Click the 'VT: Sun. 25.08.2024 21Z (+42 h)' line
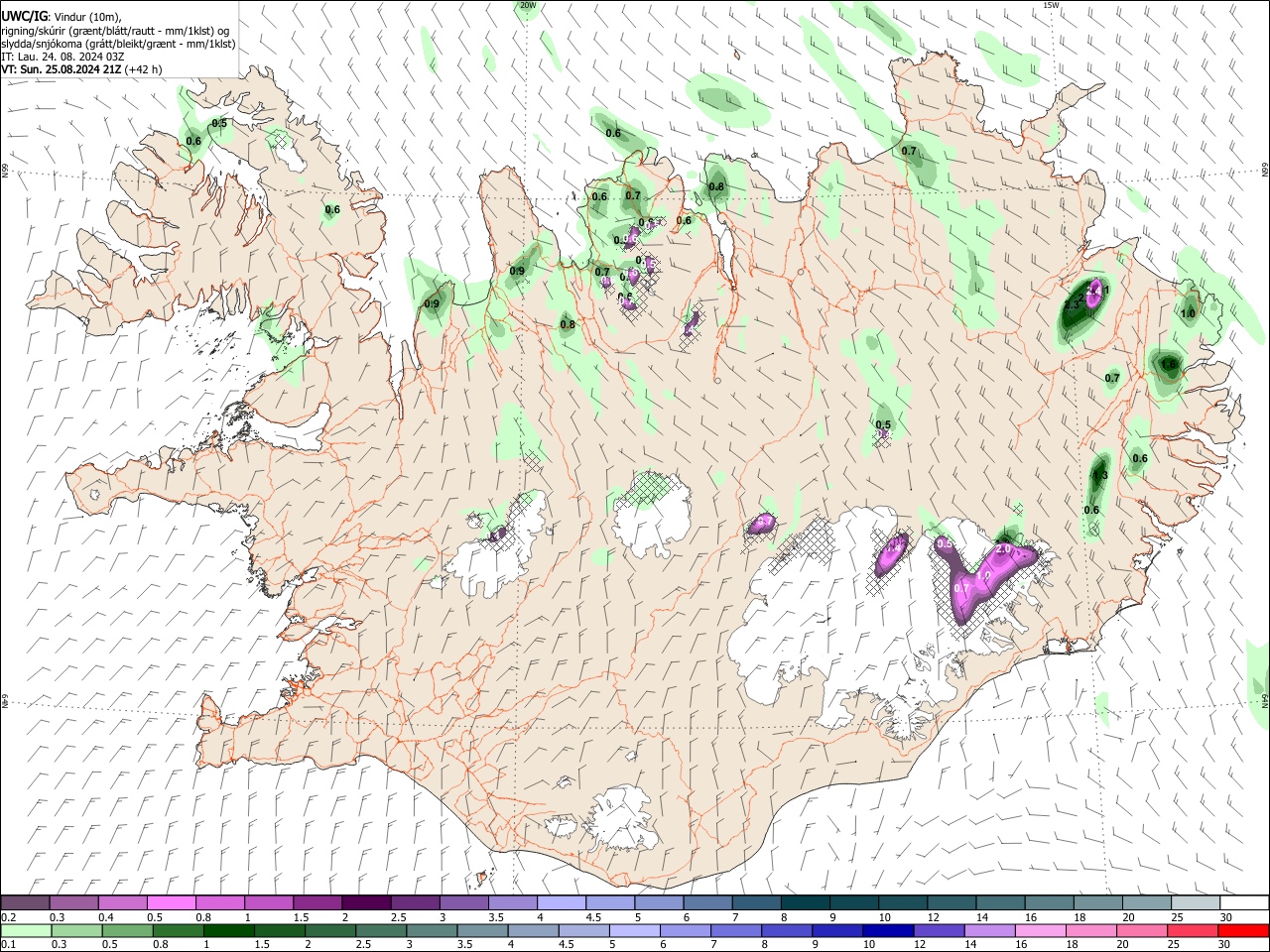Screen dimensions: 1270x952 tap(81, 69)
